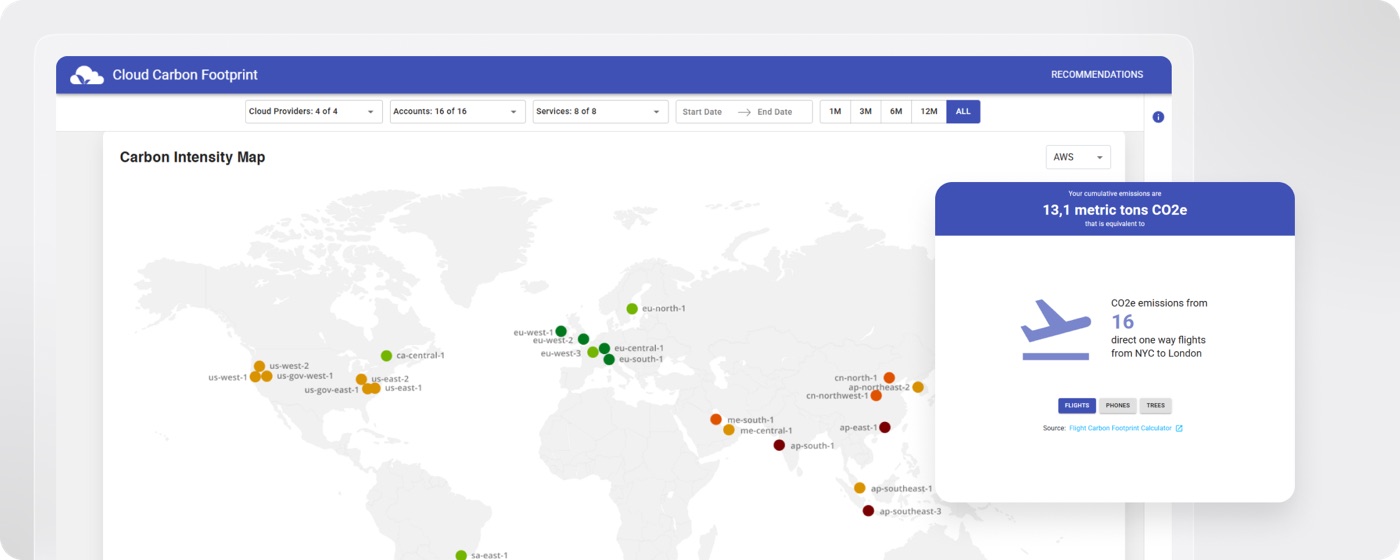Switch comparison to FLIGHTS
Viewport: 1400px width, 560px height.
click(1077, 406)
